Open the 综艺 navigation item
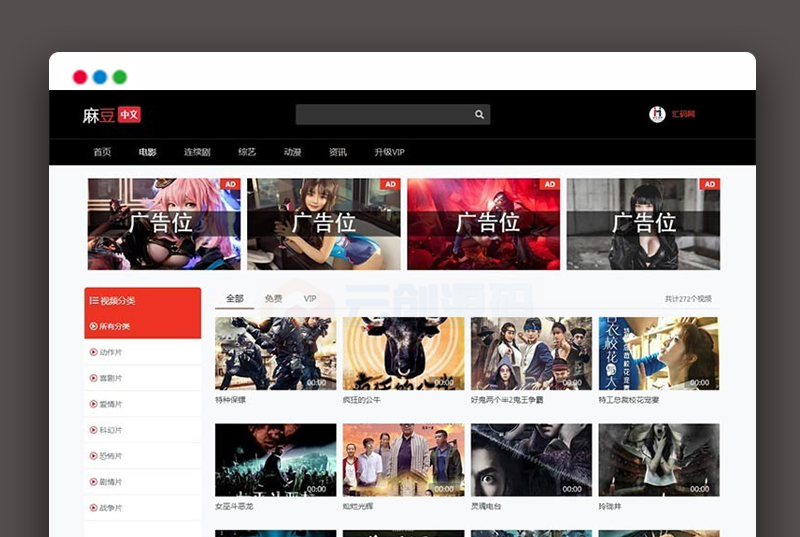800x537 pixels. (247, 152)
